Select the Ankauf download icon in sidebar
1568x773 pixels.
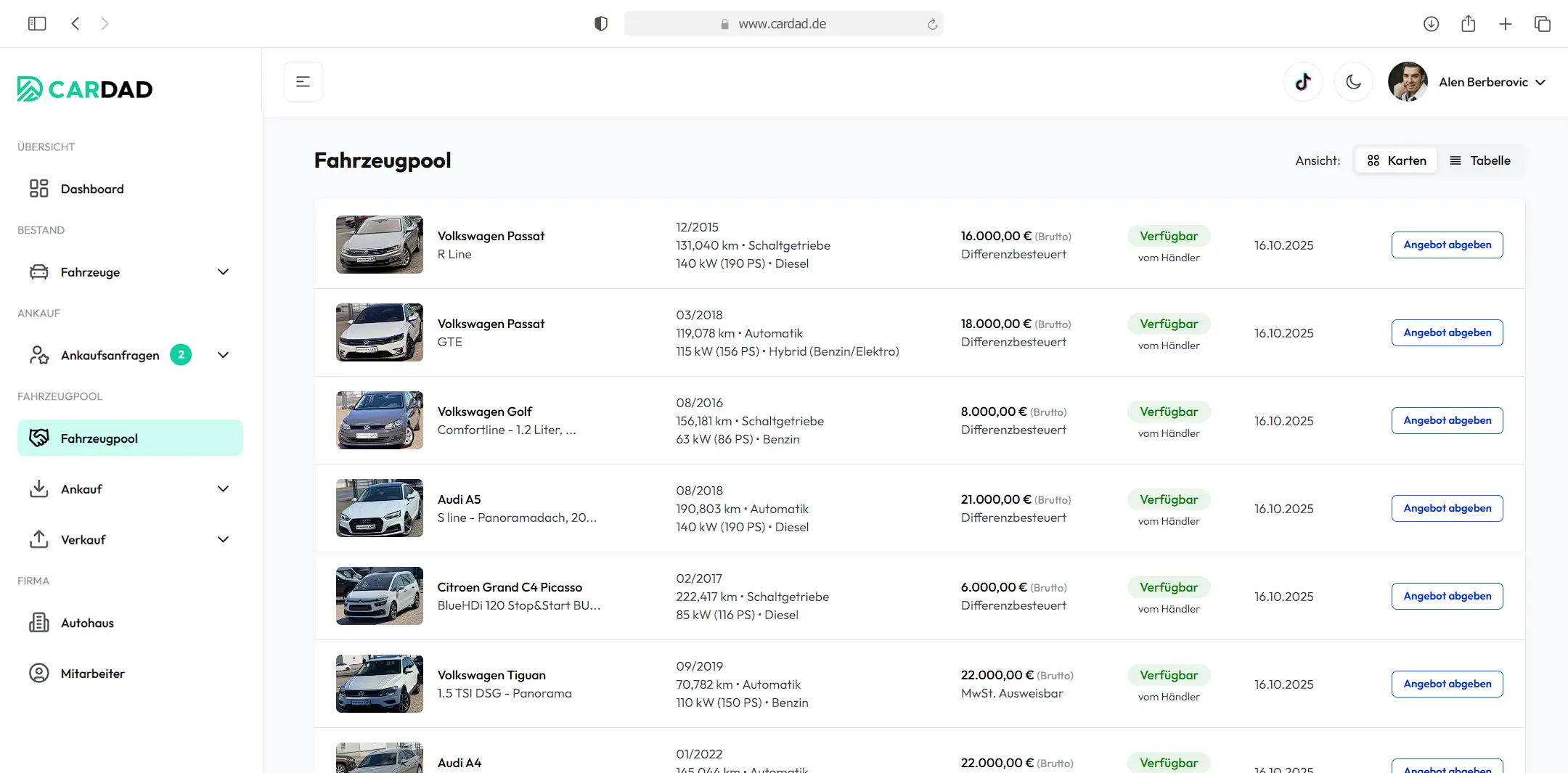(x=39, y=488)
